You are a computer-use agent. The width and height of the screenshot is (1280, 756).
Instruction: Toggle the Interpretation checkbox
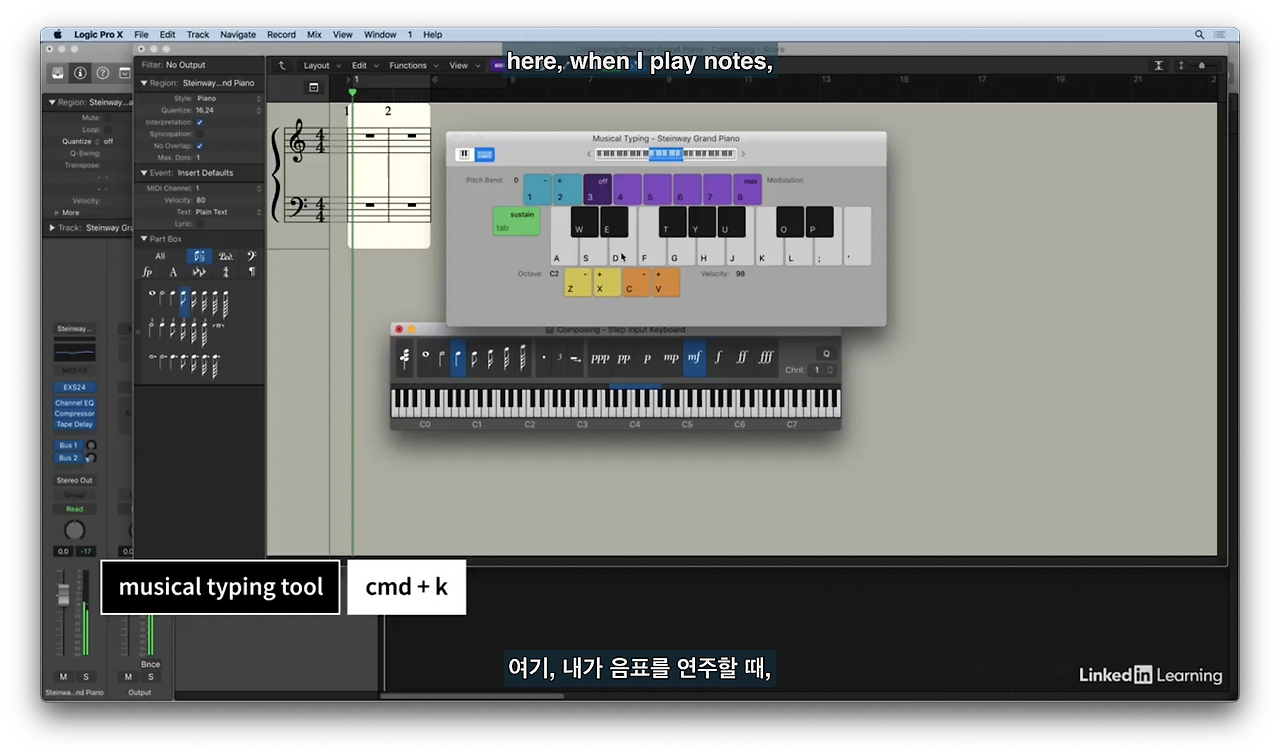coord(200,122)
